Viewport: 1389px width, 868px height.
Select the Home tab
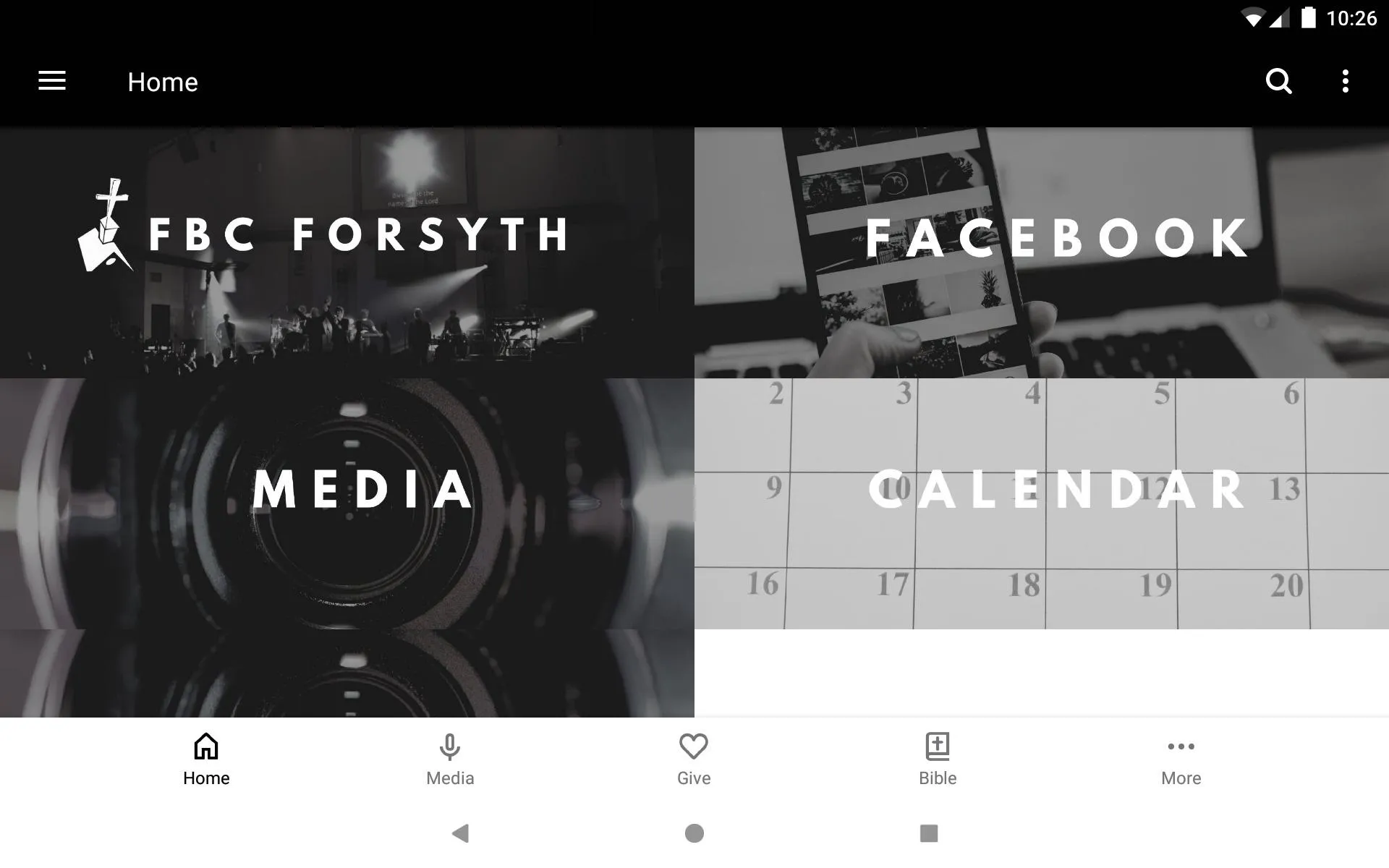click(x=205, y=757)
